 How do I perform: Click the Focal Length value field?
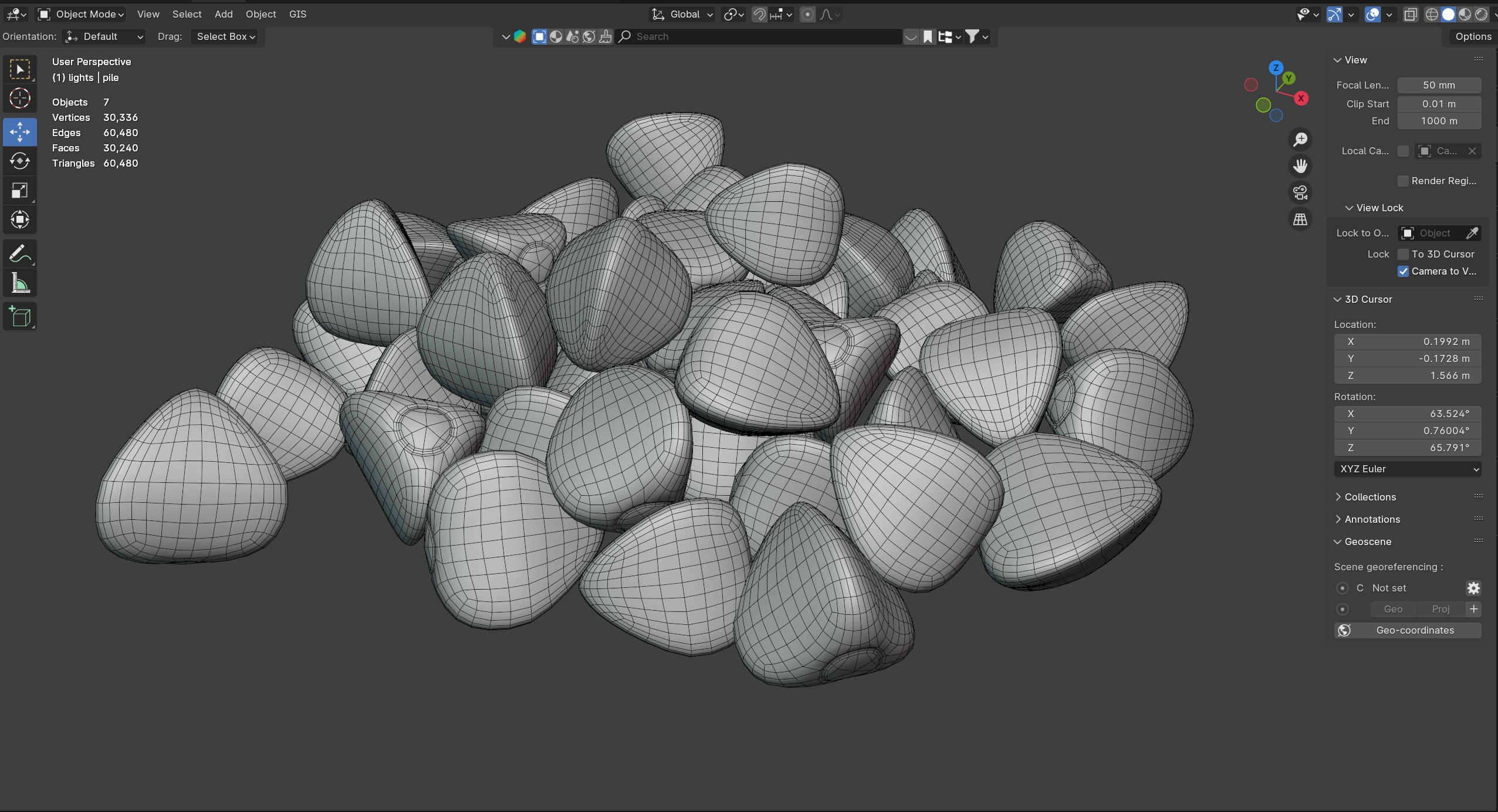click(1439, 85)
